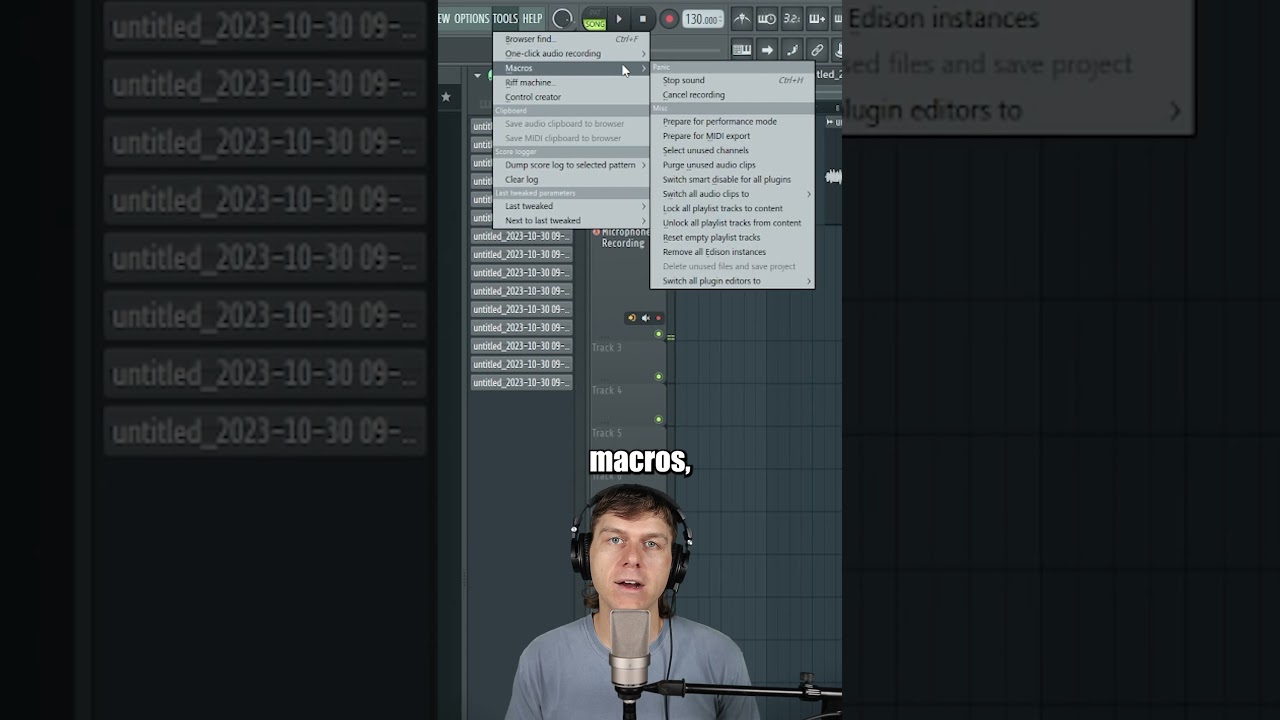This screenshot has height=720, width=1280.
Task: Select the Track 4 label
Action: point(606,391)
